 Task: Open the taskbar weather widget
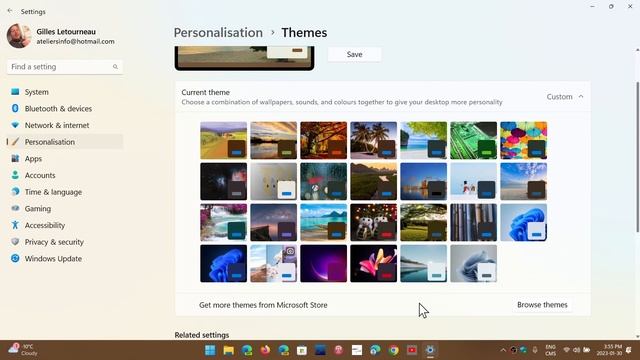click(x=22, y=350)
